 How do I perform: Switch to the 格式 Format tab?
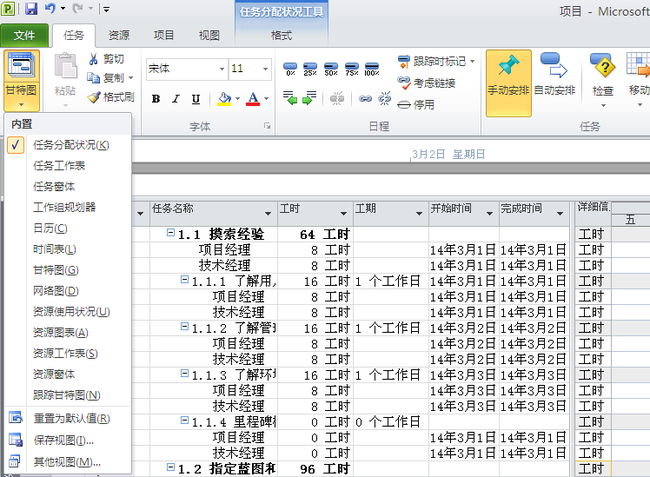coord(281,35)
